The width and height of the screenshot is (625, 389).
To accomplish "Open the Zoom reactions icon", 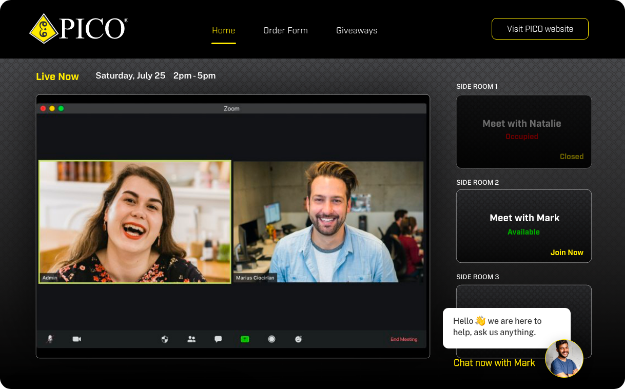I will point(298,339).
